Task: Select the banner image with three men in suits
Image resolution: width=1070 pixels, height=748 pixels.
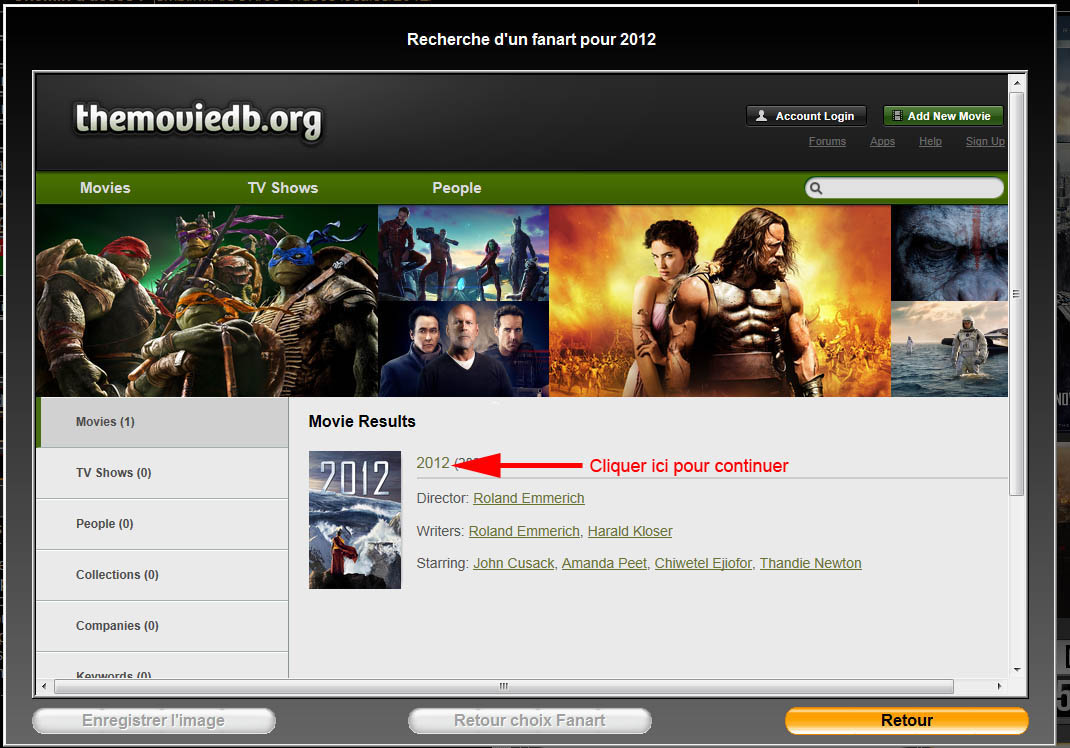Action: tap(463, 349)
